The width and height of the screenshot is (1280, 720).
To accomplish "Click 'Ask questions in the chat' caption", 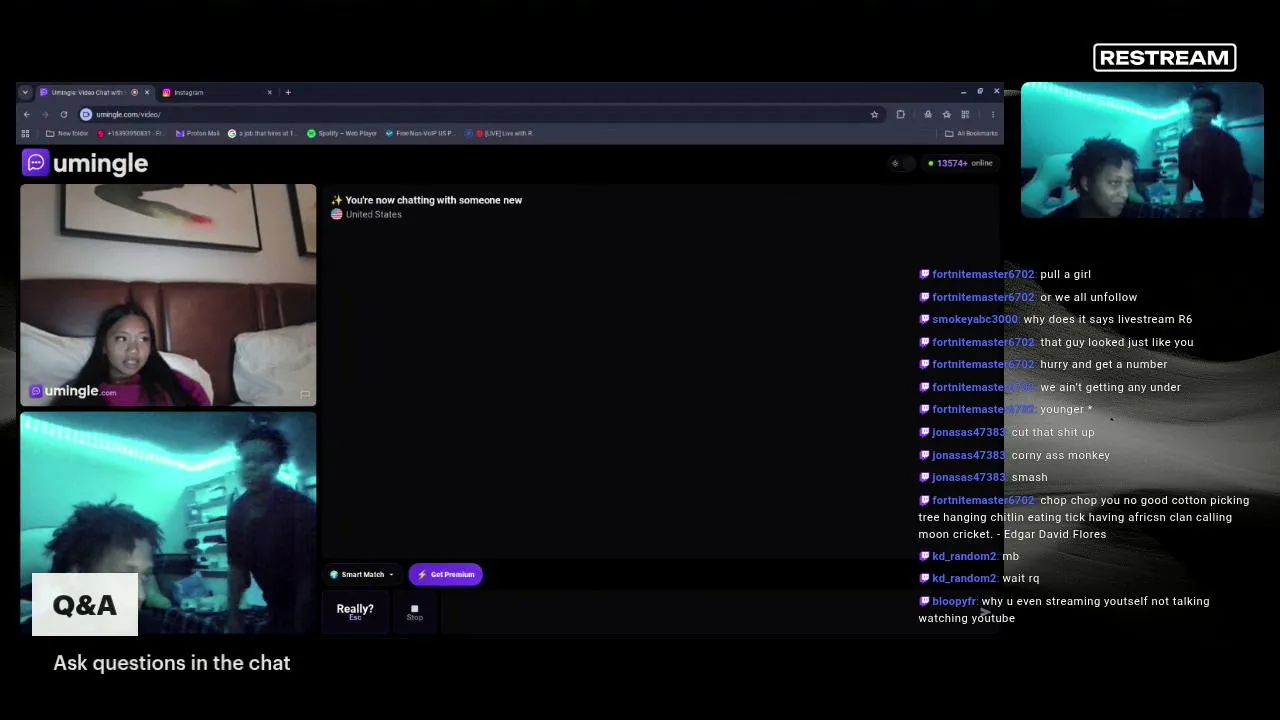I will (172, 663).
